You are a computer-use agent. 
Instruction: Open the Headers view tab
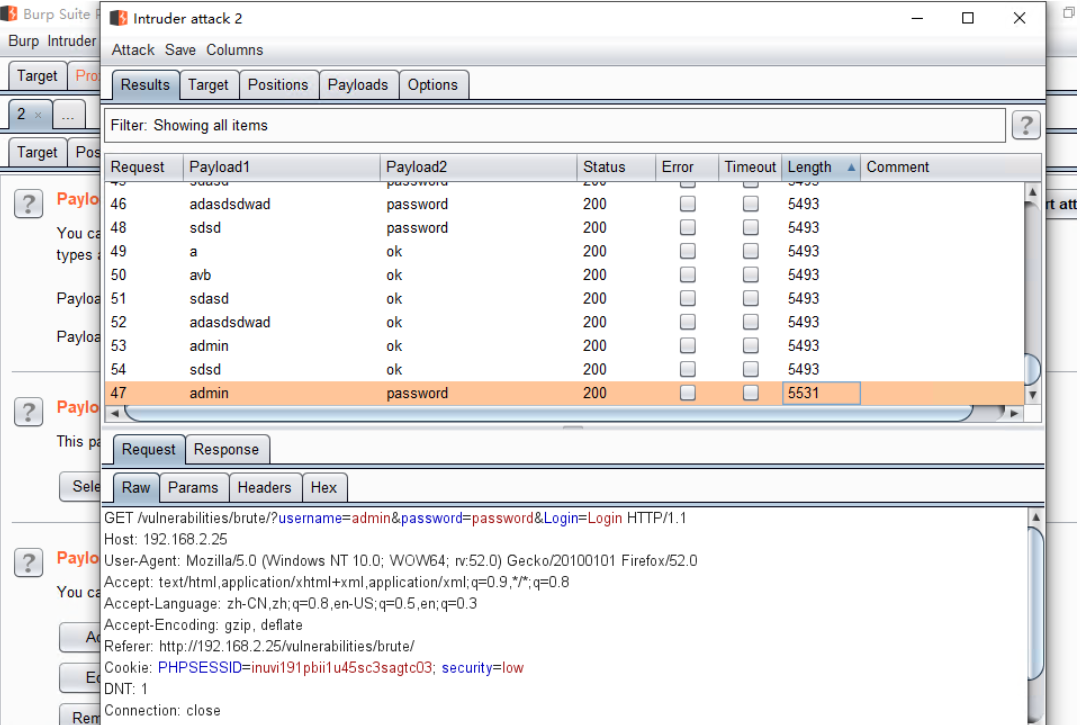point(264,488)
